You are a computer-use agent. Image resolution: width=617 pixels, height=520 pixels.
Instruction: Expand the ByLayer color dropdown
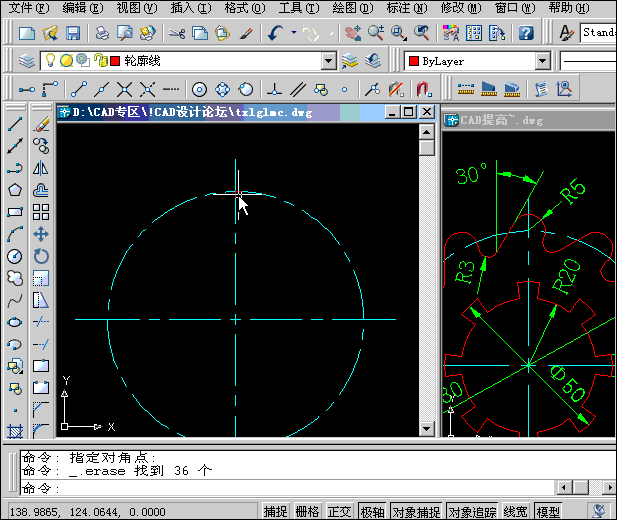click(x=542, y=61)
